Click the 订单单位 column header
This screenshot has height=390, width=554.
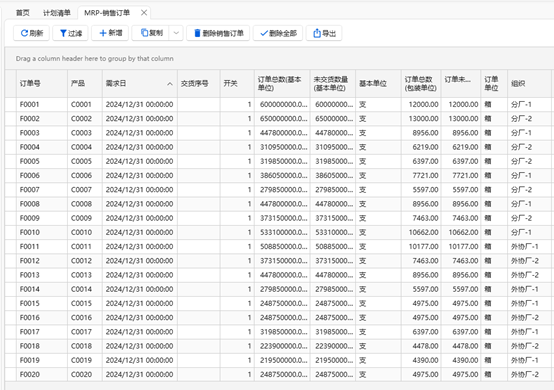click(x=494, y=84)
